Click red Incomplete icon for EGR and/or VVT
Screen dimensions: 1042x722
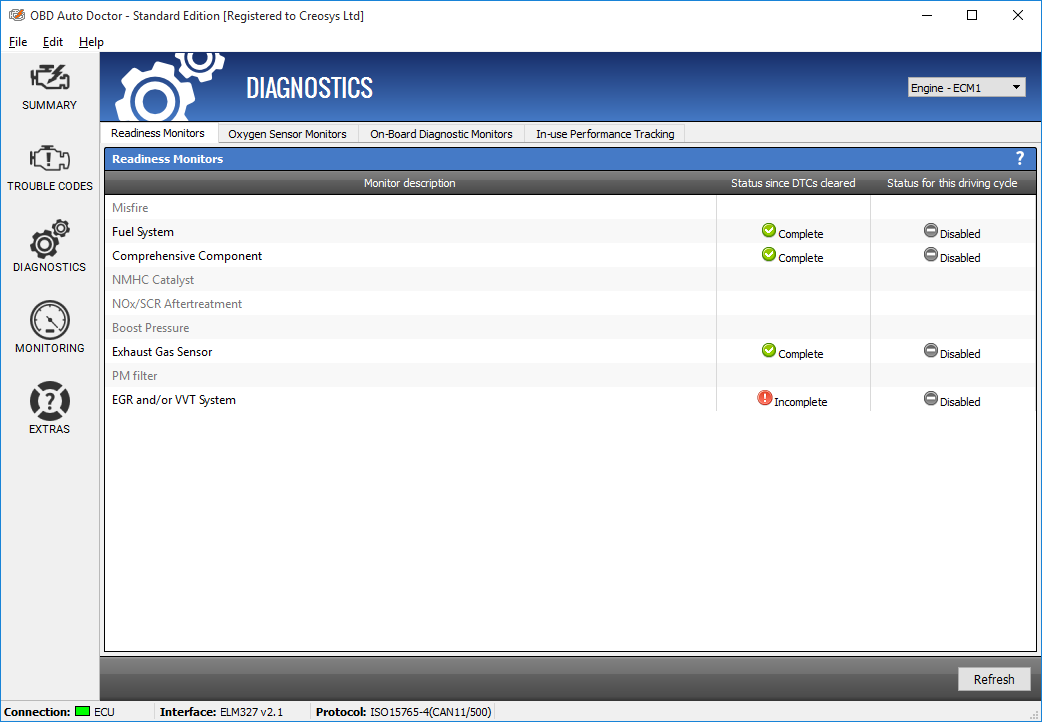[x=765, y=398]
